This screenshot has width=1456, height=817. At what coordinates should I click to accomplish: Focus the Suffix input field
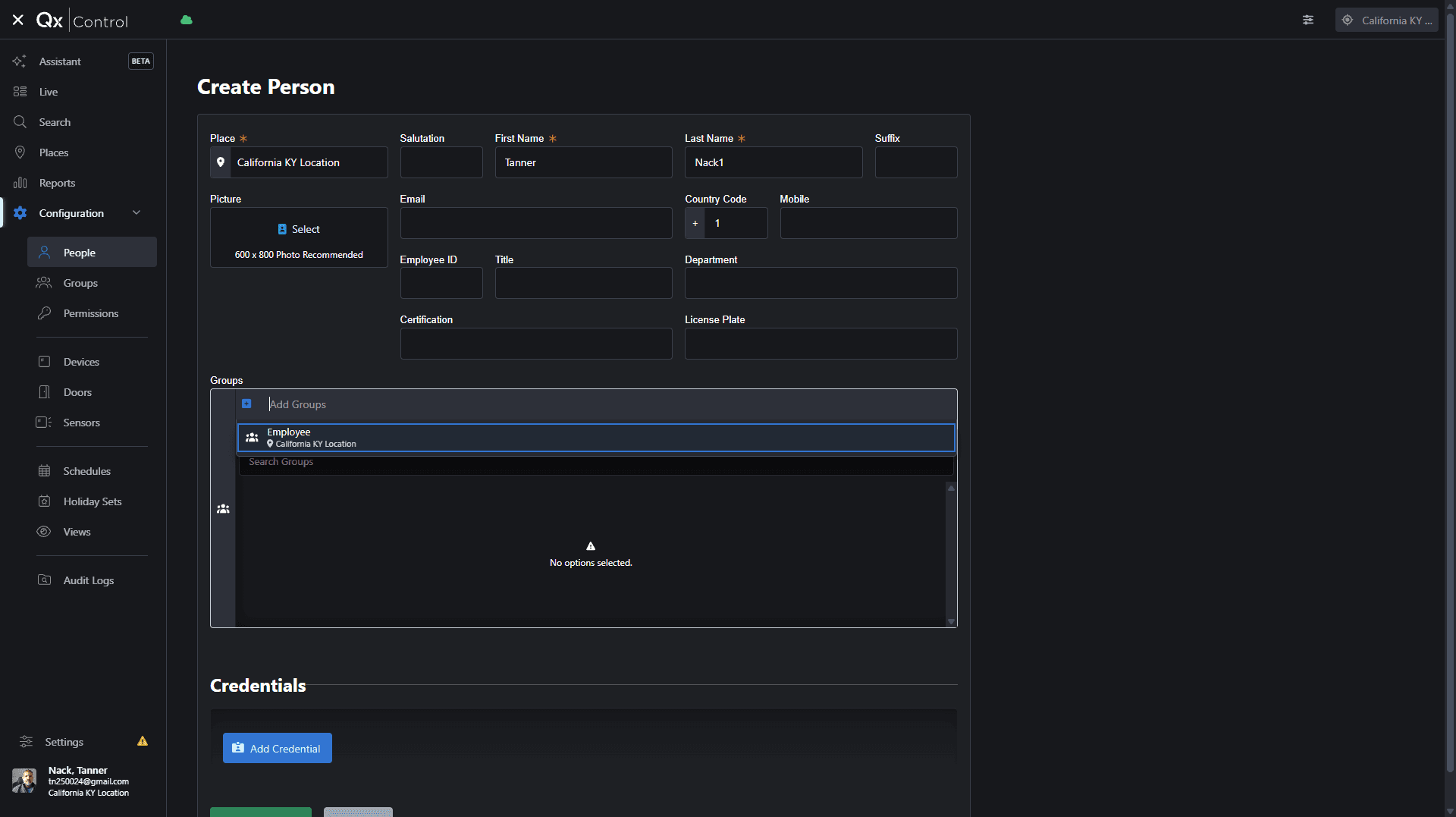916,162
